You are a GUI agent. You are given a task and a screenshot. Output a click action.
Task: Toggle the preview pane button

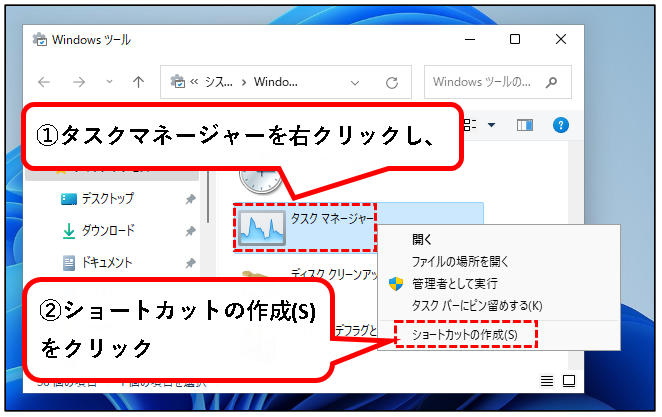point(525,125)
